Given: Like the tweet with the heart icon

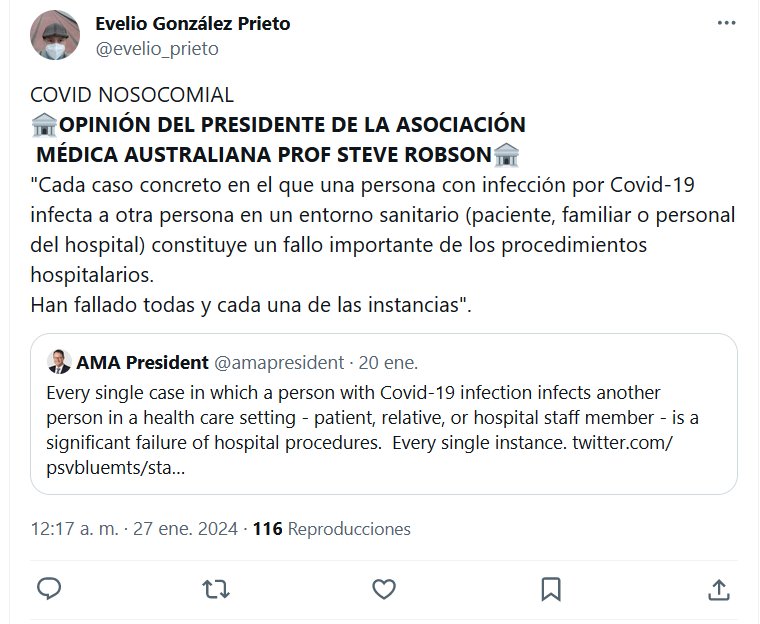Looking at the screenshot, I should (382, 589).
